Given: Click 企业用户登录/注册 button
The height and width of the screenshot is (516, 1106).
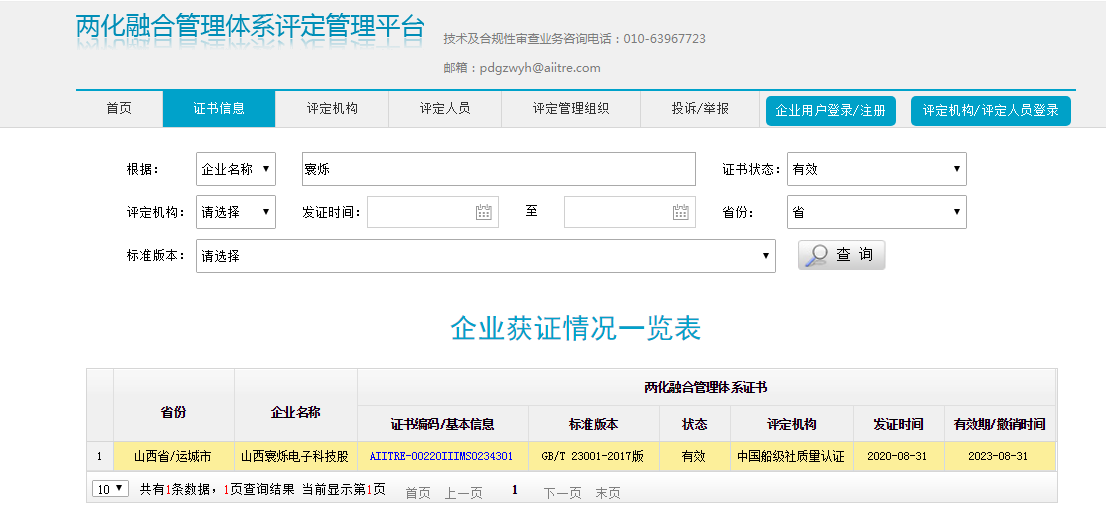Looking at the screenshot, I should coord(830,111).
